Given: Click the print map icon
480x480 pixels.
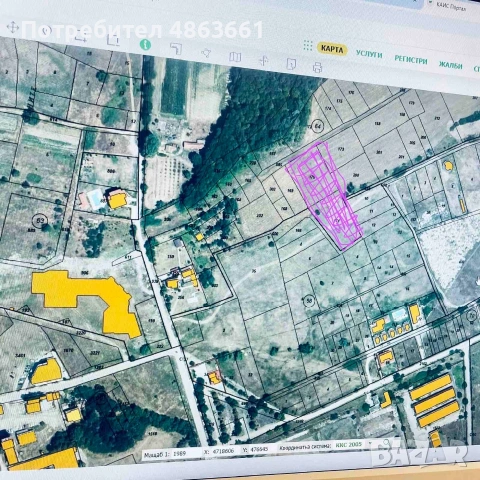Looking at the screenshot, I should (x=317, y=67).
